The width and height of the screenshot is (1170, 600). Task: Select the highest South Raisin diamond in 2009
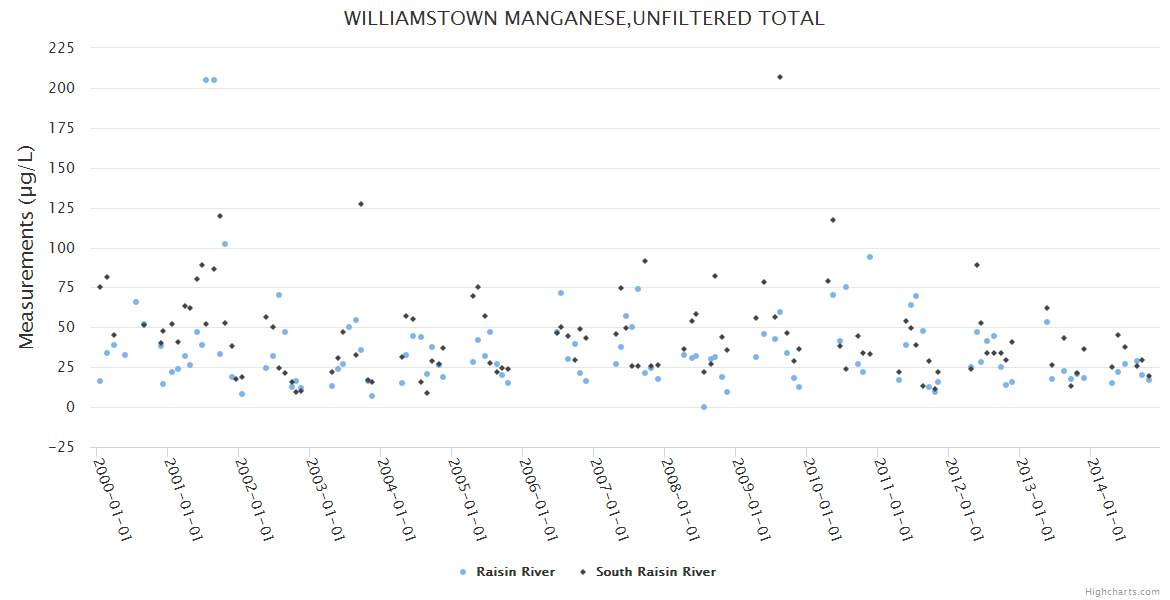pos(780,77)
